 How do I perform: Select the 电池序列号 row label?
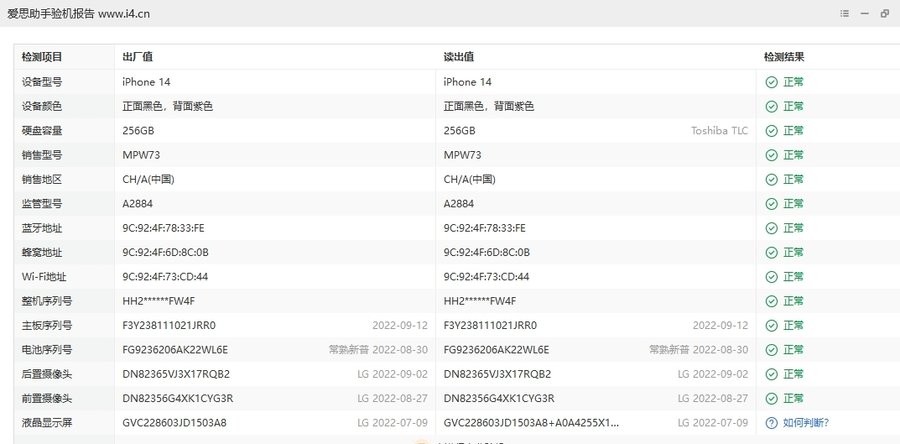[47, 350]
